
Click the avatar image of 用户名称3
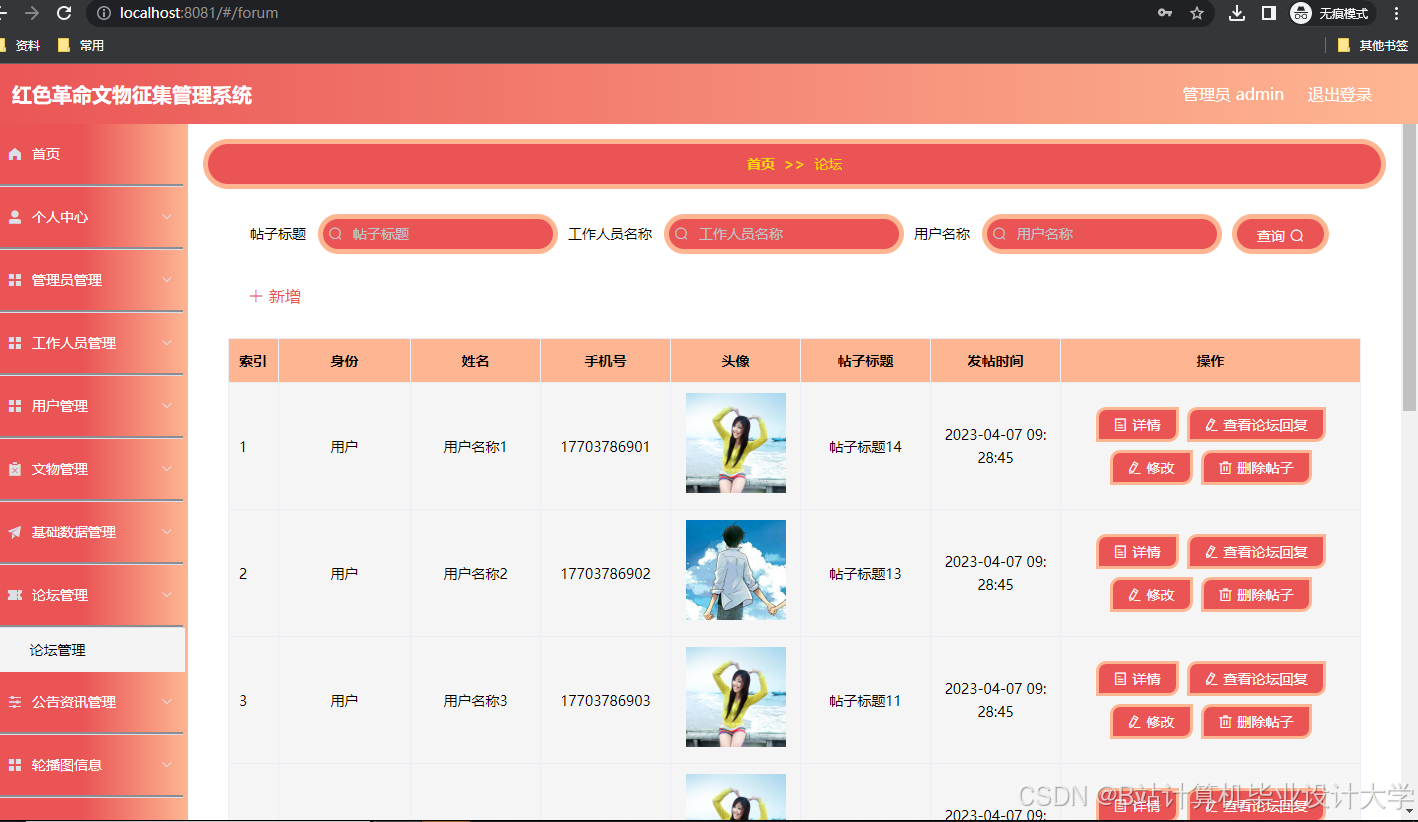pyautogui.click(x=736, y=697)
